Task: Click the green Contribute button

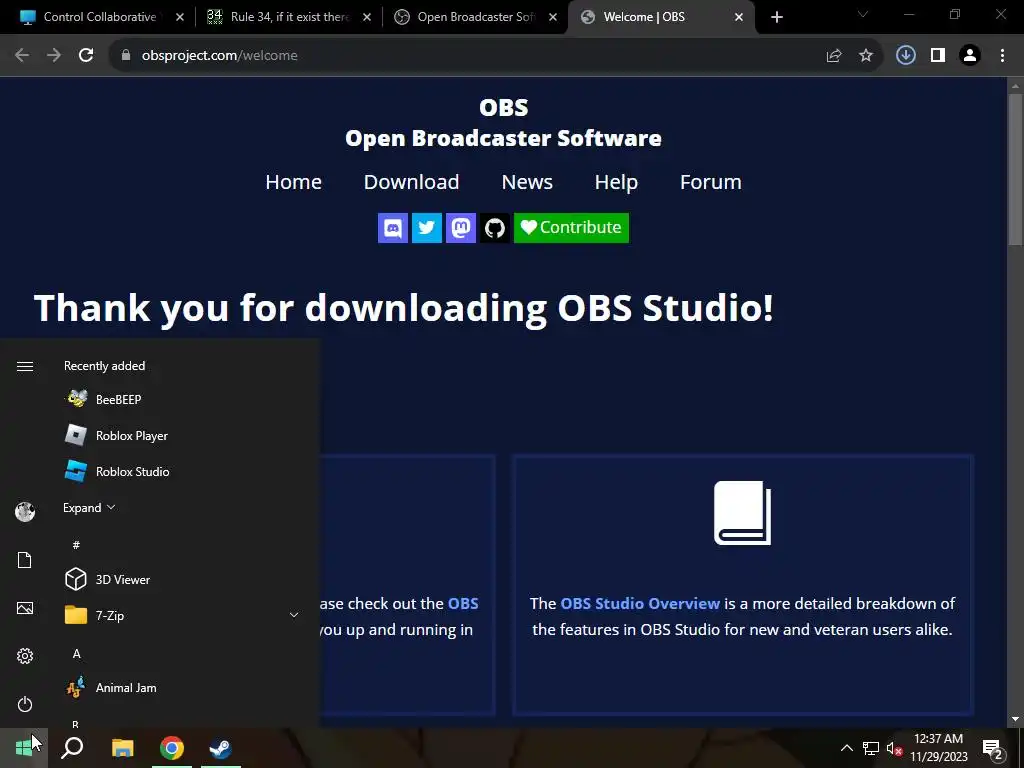Action: pos(571,228)
